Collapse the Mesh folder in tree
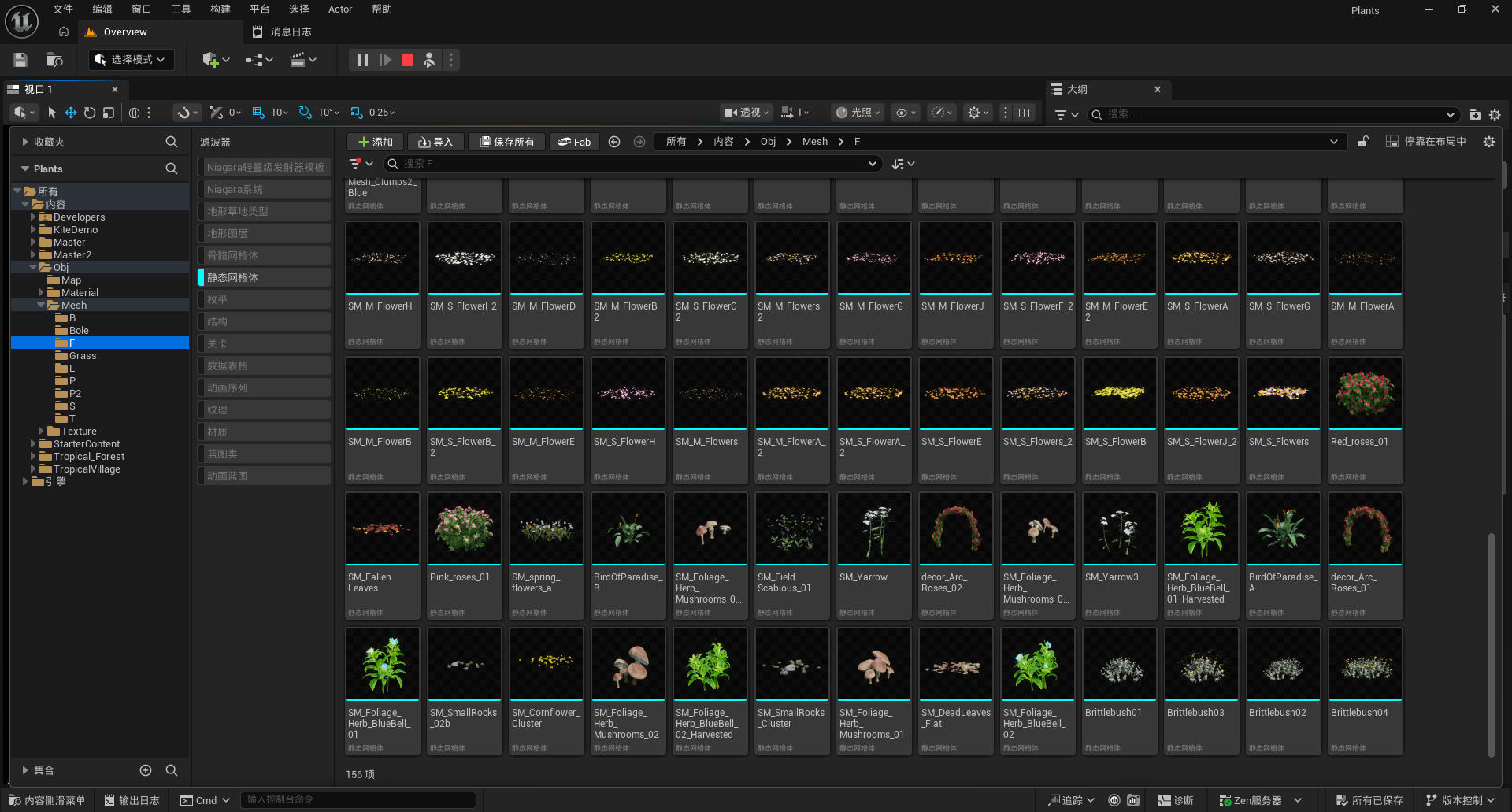This screenshot has height=812, width=1512. (x=41, y=305)
